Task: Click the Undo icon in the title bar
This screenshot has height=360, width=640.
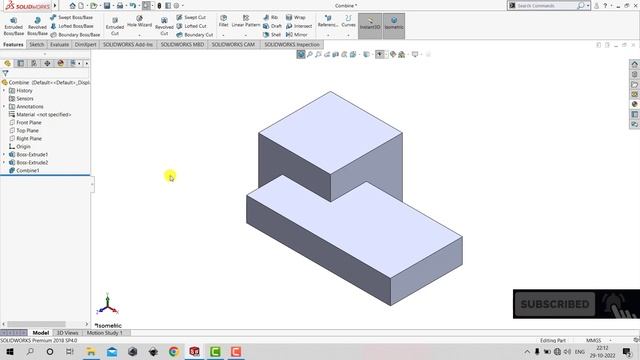Action: coord(133,6)
